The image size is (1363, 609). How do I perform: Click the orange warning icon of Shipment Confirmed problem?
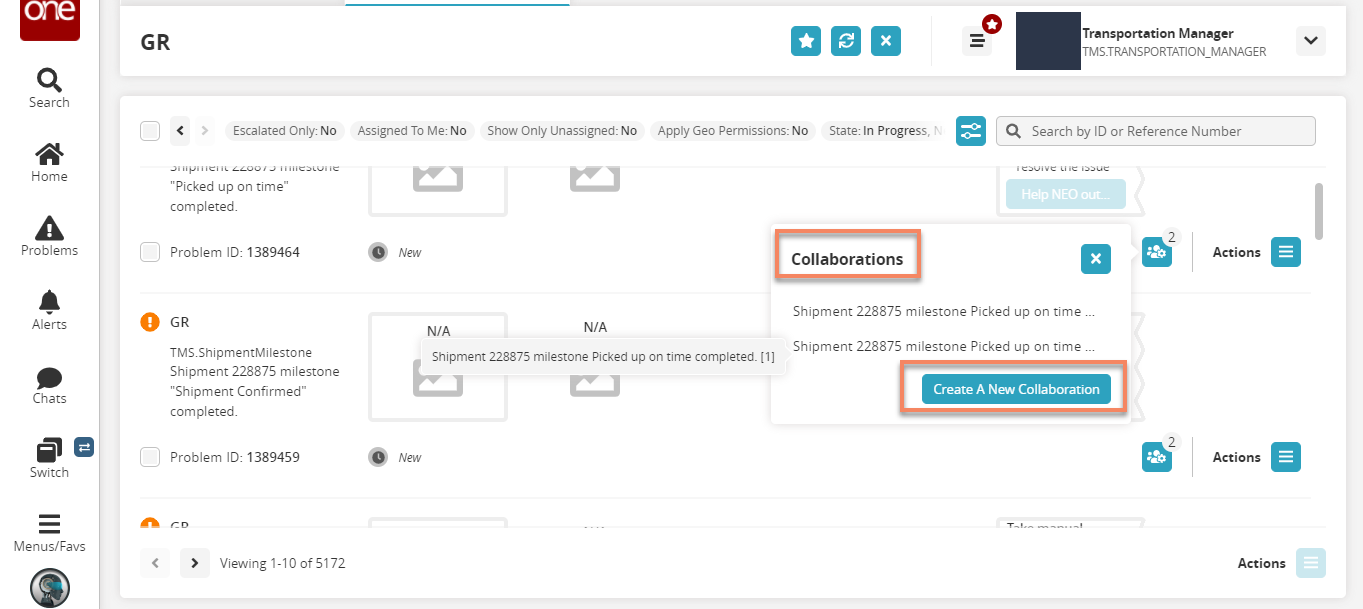click(150, 322)
